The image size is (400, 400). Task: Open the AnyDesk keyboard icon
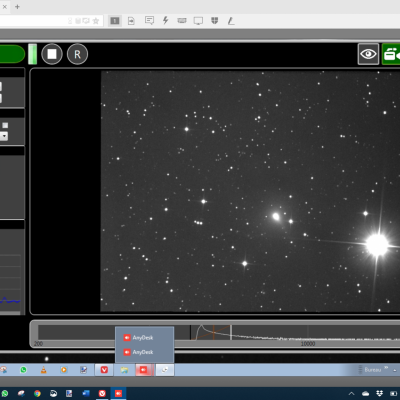[x=182, y=21]
